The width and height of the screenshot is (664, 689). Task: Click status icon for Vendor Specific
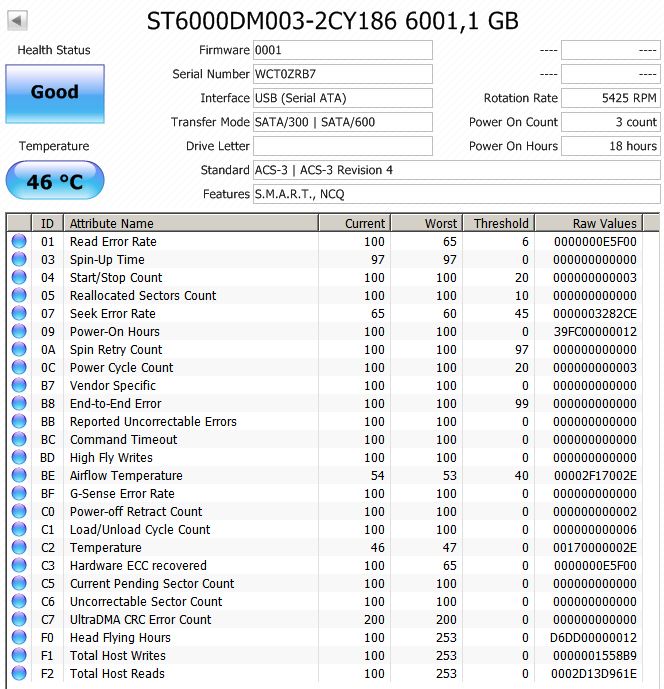pos(19,385)
